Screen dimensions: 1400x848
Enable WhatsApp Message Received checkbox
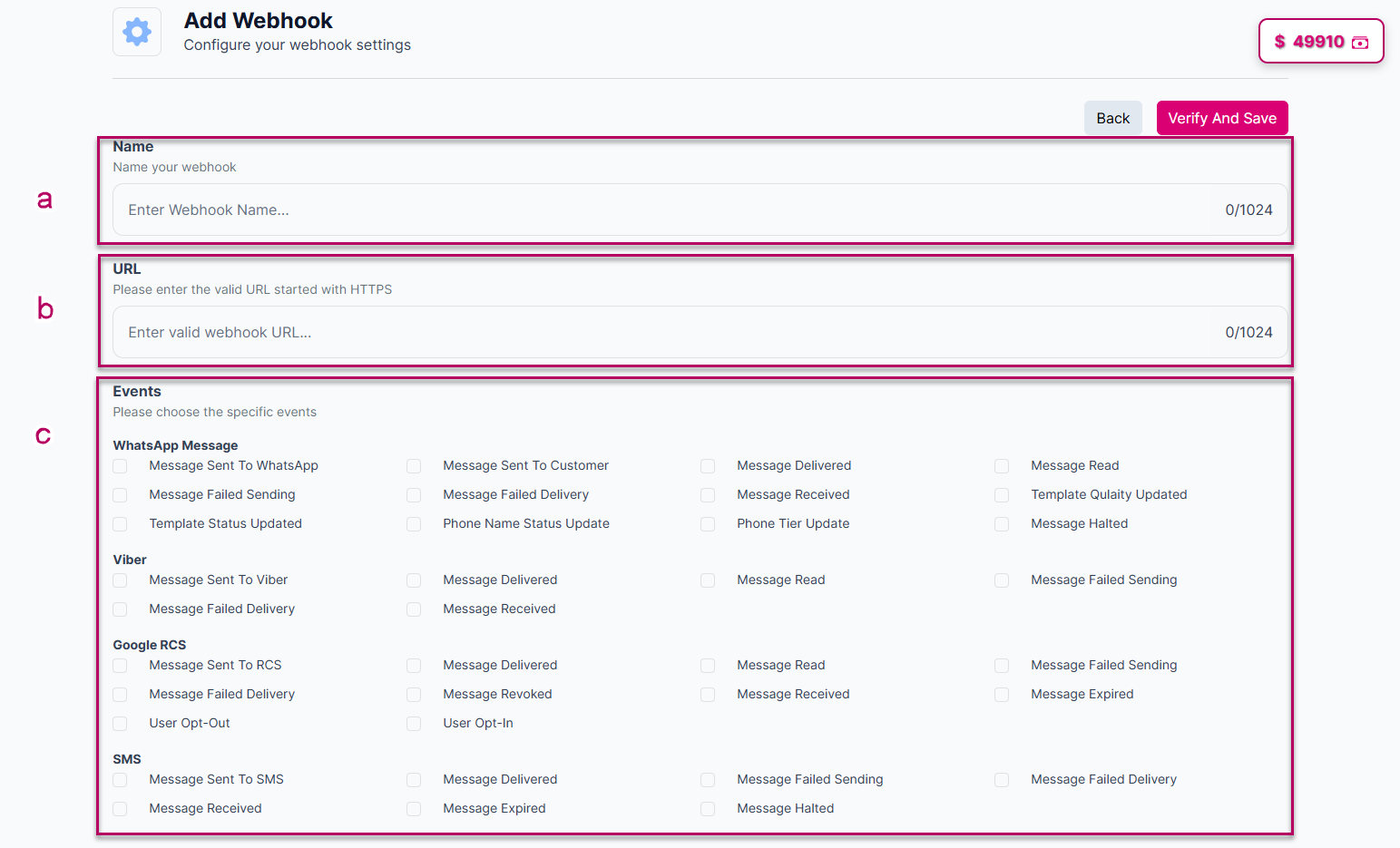pyautogui.click(x=708, y=495)
